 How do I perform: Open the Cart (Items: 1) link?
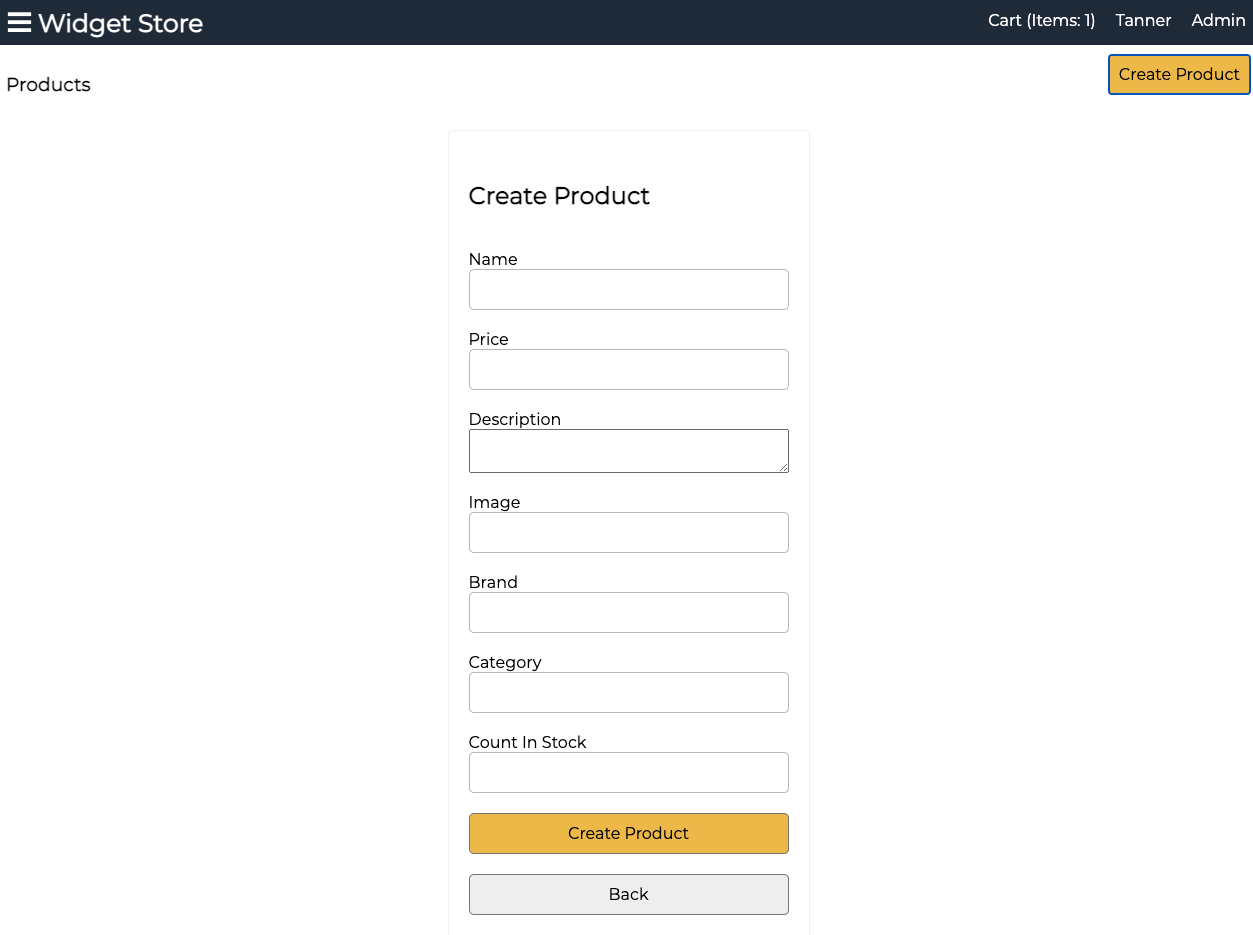[1041, 20]
